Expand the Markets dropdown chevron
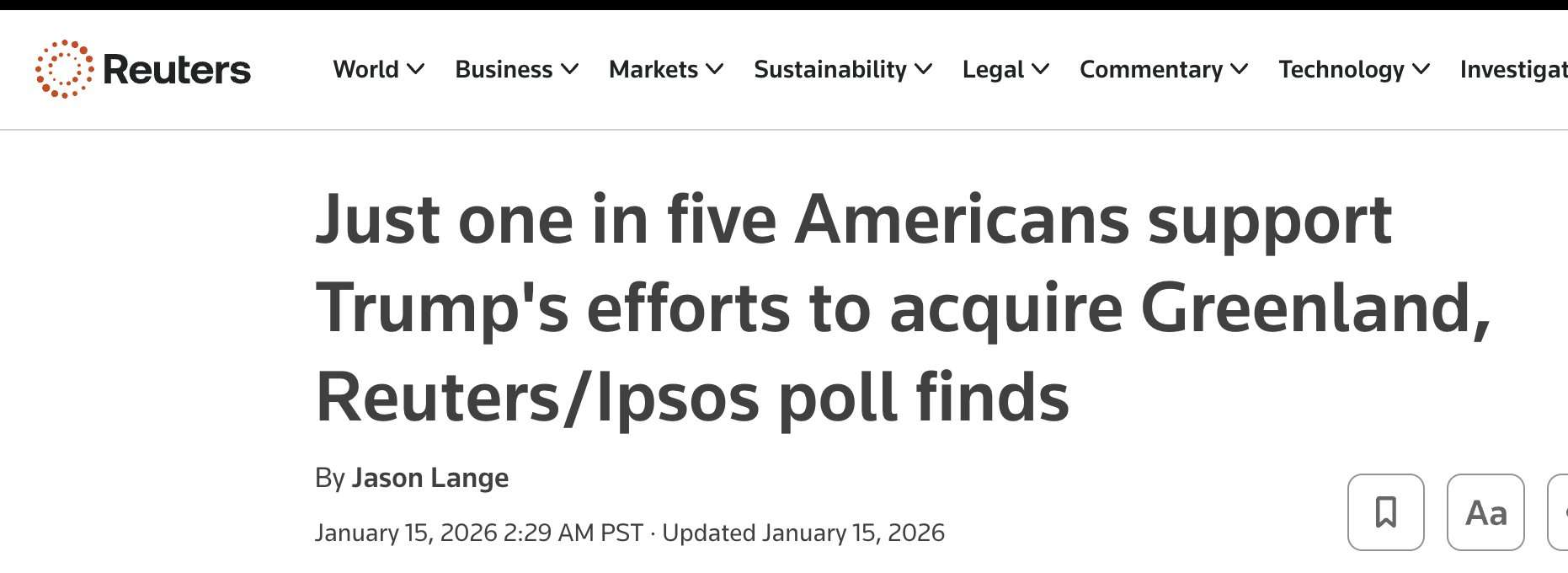 (x=715, y=70)
